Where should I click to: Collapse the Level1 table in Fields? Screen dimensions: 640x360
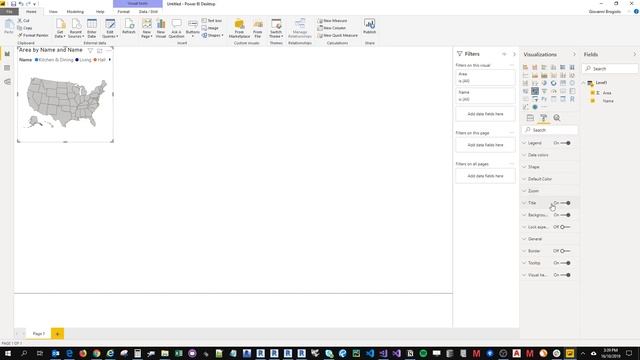pyautogui.click(x=584, y=83)
